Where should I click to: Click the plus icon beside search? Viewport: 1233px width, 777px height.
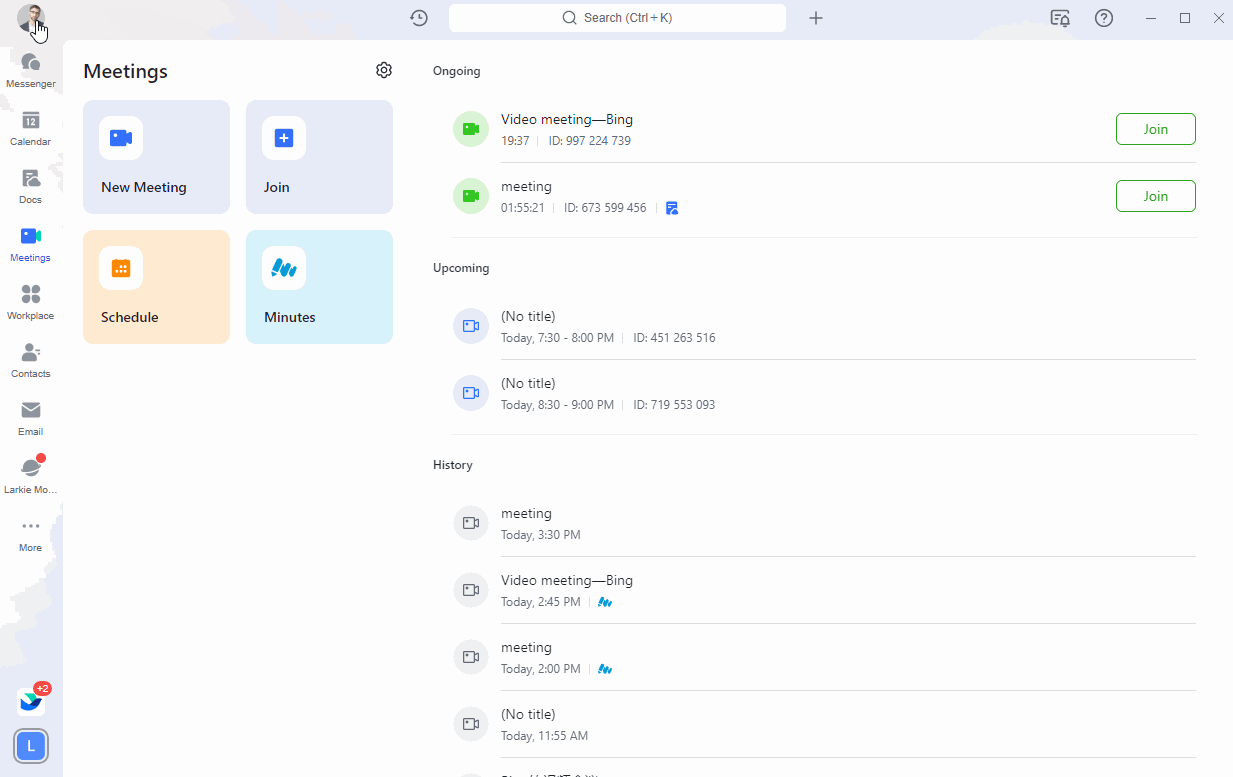(816, 18)
